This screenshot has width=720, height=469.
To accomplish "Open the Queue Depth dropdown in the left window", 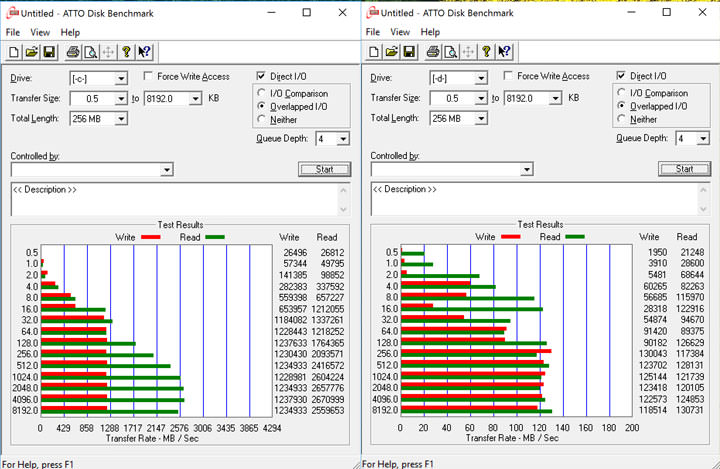I will (x=343, y=139).
